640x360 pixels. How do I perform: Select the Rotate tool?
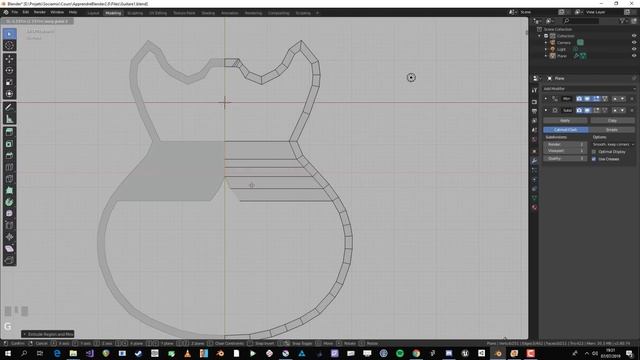pyautogui.click(x=9, y=71)
